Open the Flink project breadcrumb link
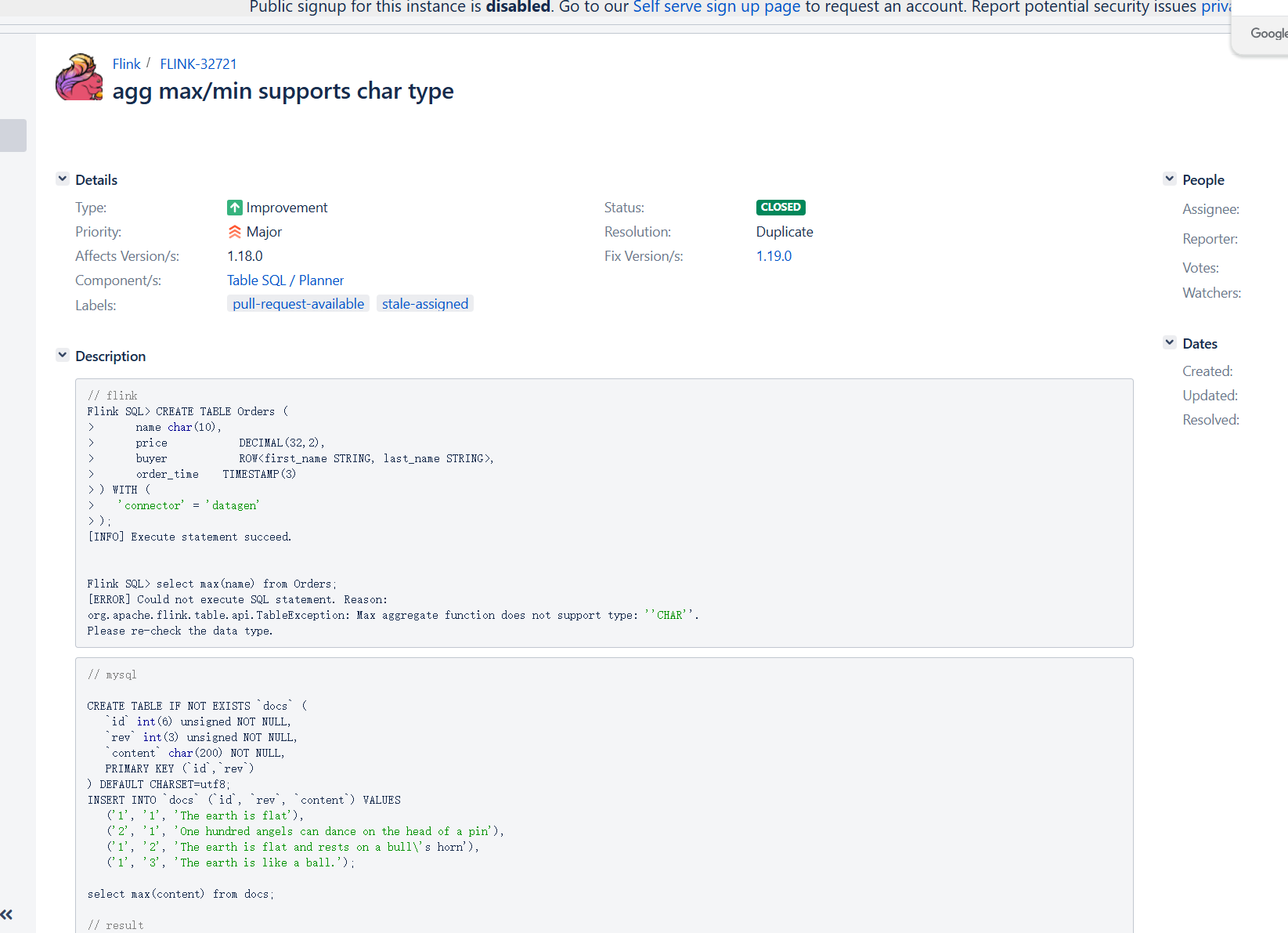The image size is (1288, 933). coord(126,64)
